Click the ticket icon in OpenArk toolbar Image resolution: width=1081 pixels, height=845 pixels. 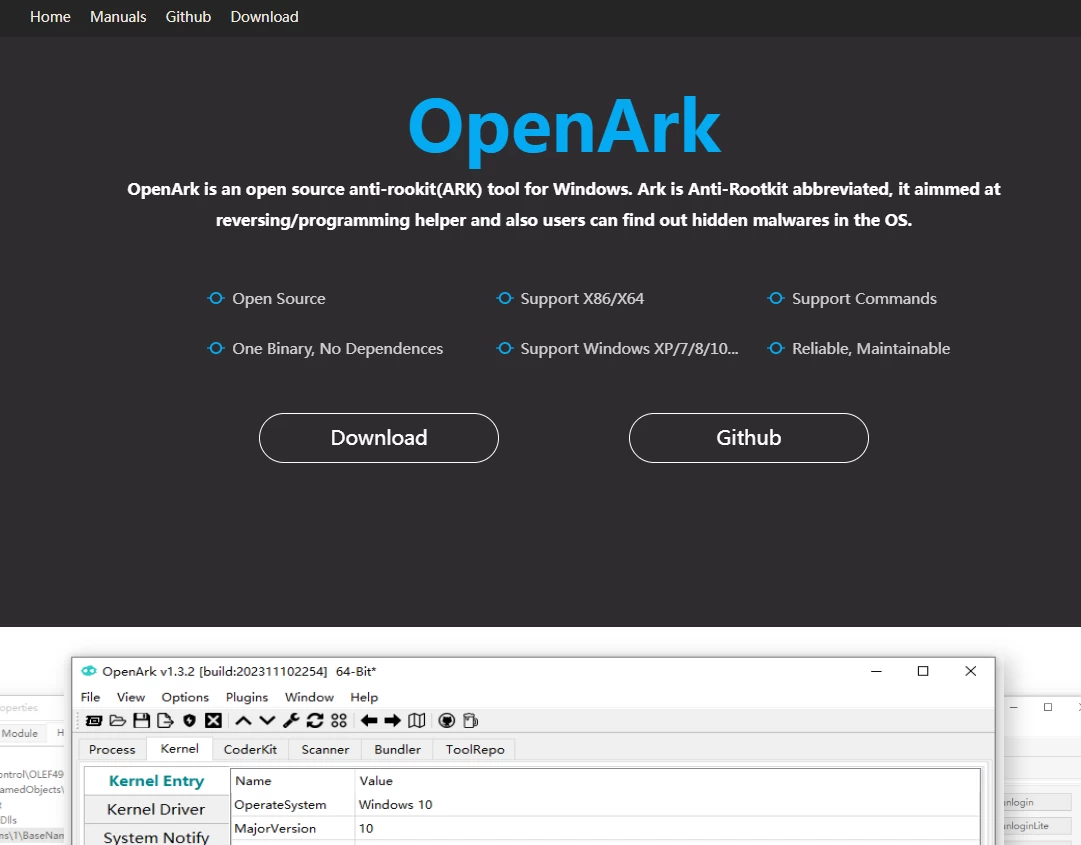94,721
